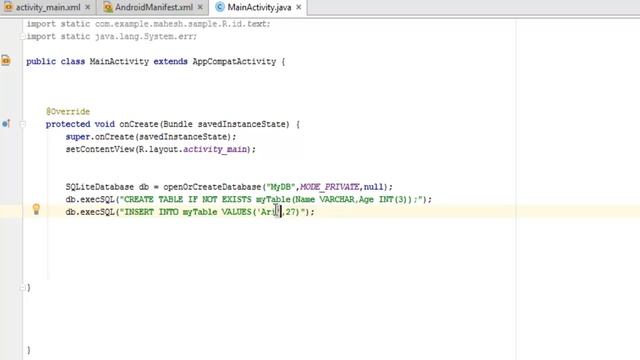Click on openOrCreateDatabase method call
This screenshot has width=640, height=360.
[x=212, y=187]
